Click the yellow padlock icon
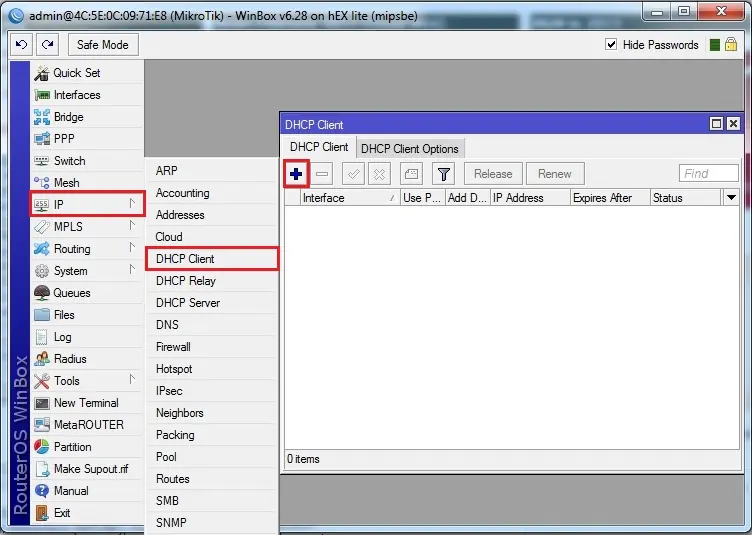752x535 pixels. (x=731, y=45)
